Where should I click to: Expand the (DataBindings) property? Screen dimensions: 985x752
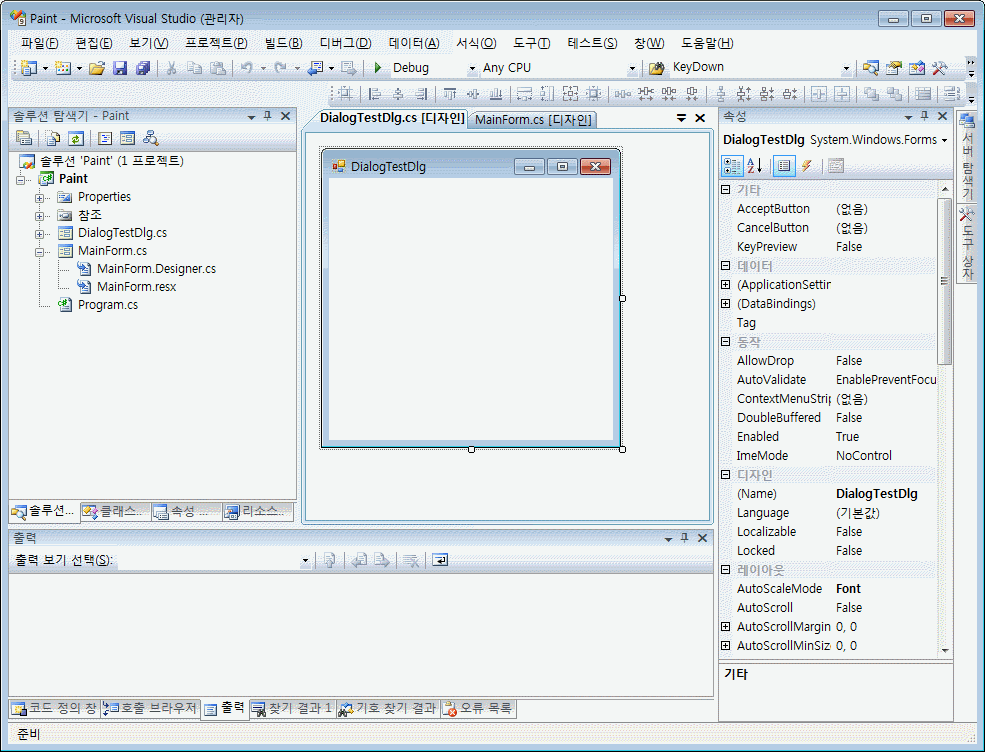tap(726, 303)
